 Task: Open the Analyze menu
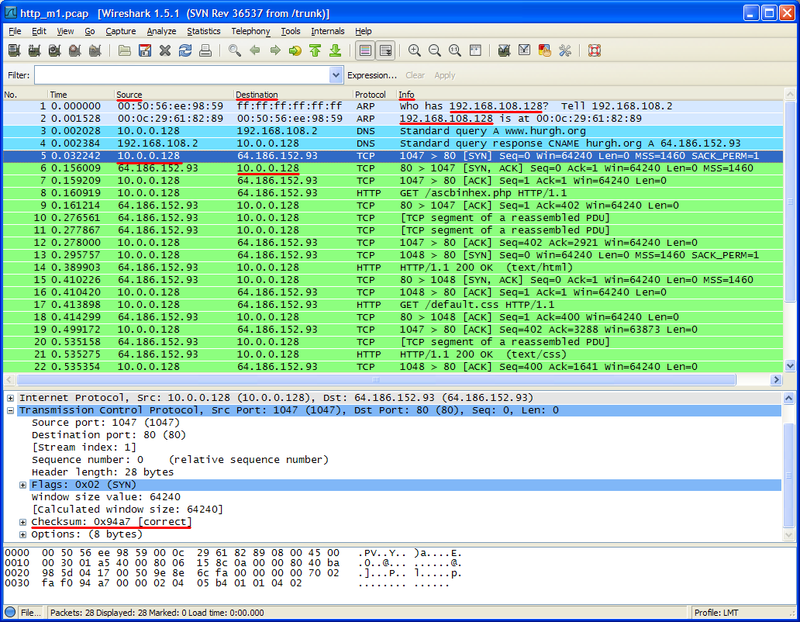[161, 31]
